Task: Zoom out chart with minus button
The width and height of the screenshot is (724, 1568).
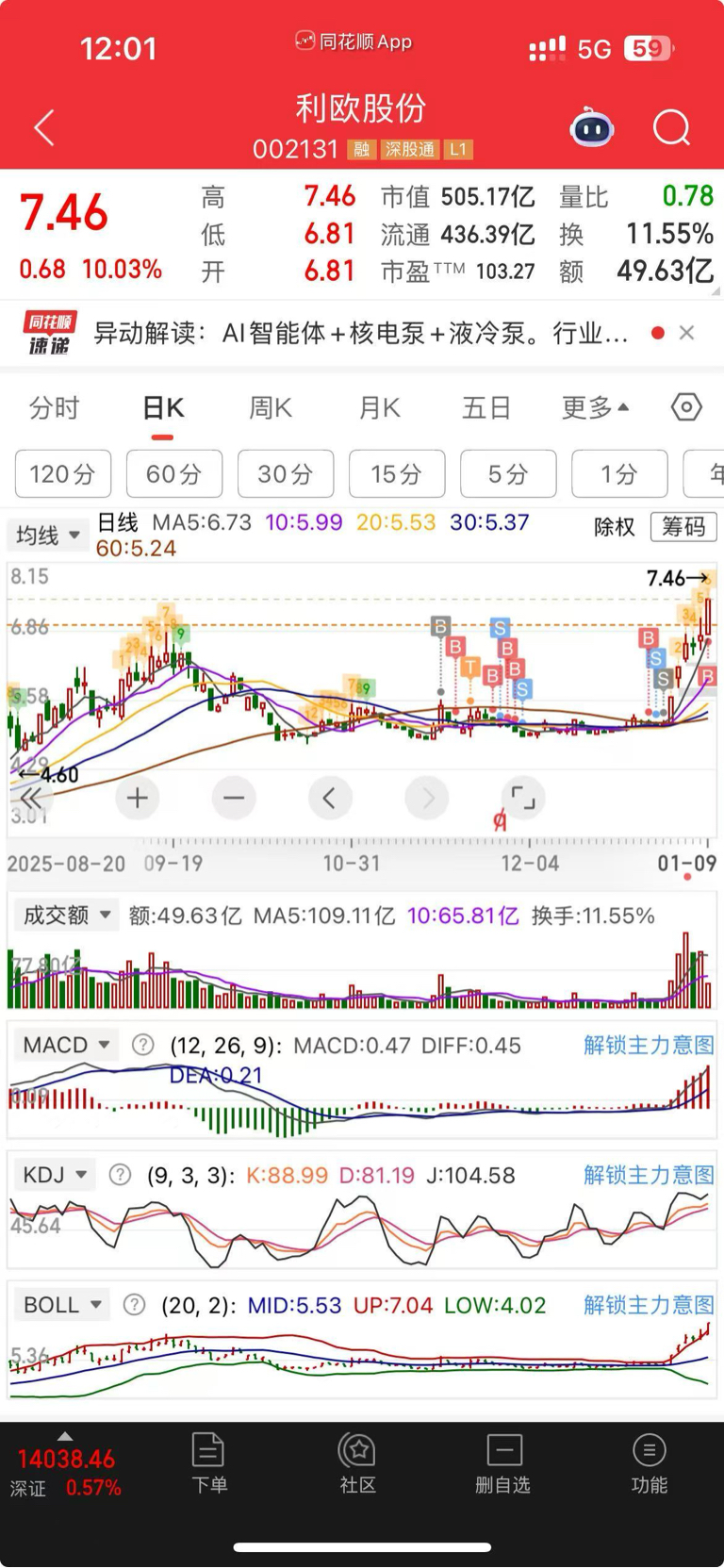Action: coord(234,799)
